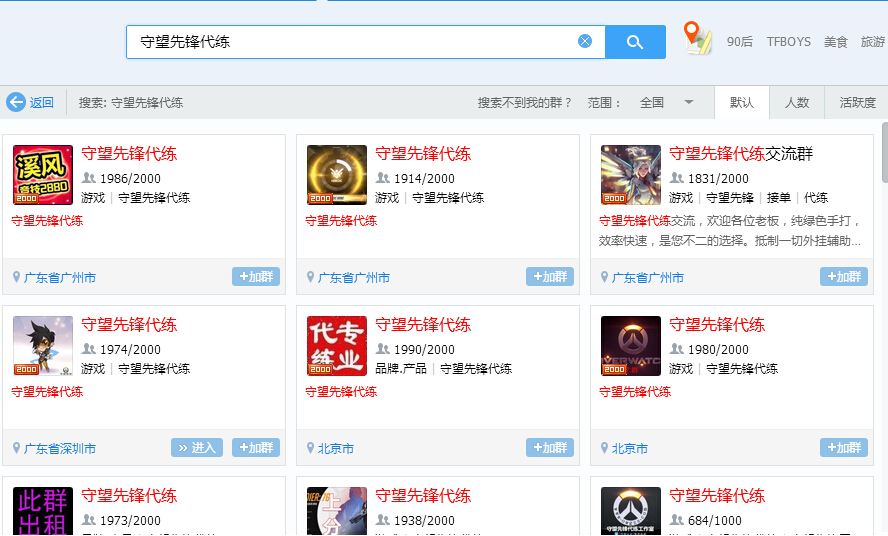Open 搜索不到我的群？ help link
This screenshot has width=888, height=536.
click(524, 103)
